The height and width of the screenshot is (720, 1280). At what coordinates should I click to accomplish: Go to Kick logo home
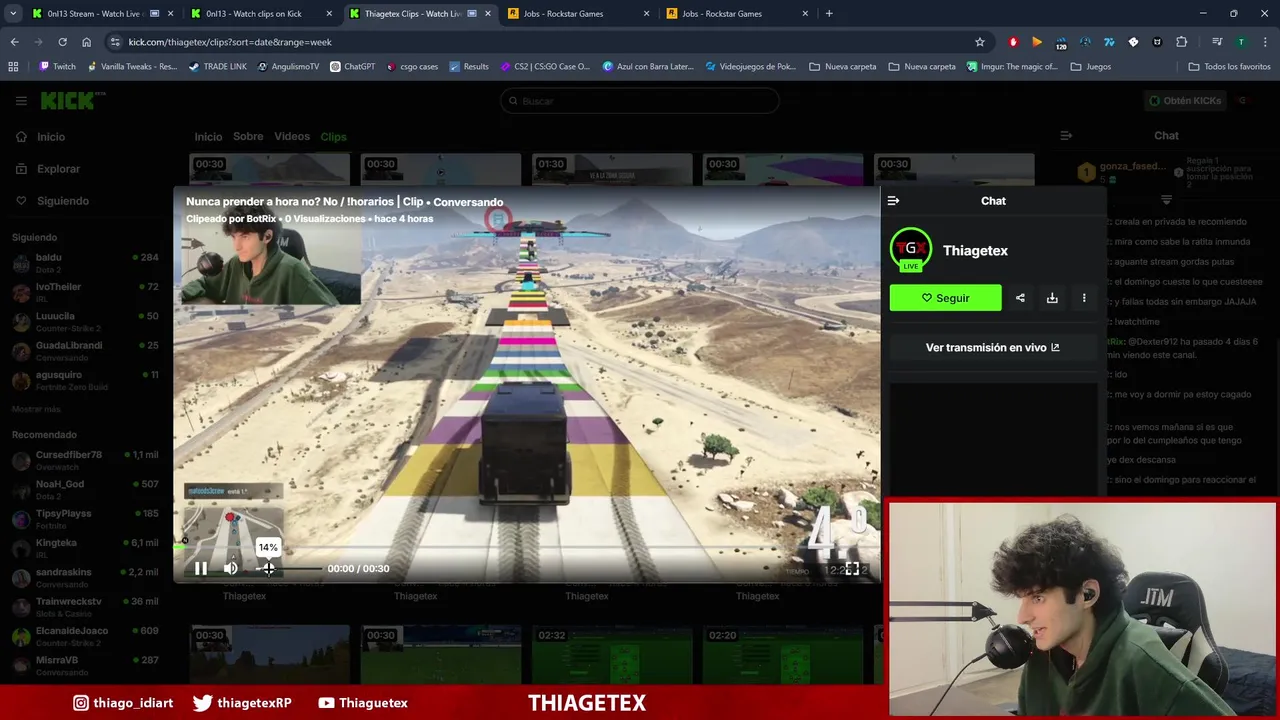tap(72, 100)
